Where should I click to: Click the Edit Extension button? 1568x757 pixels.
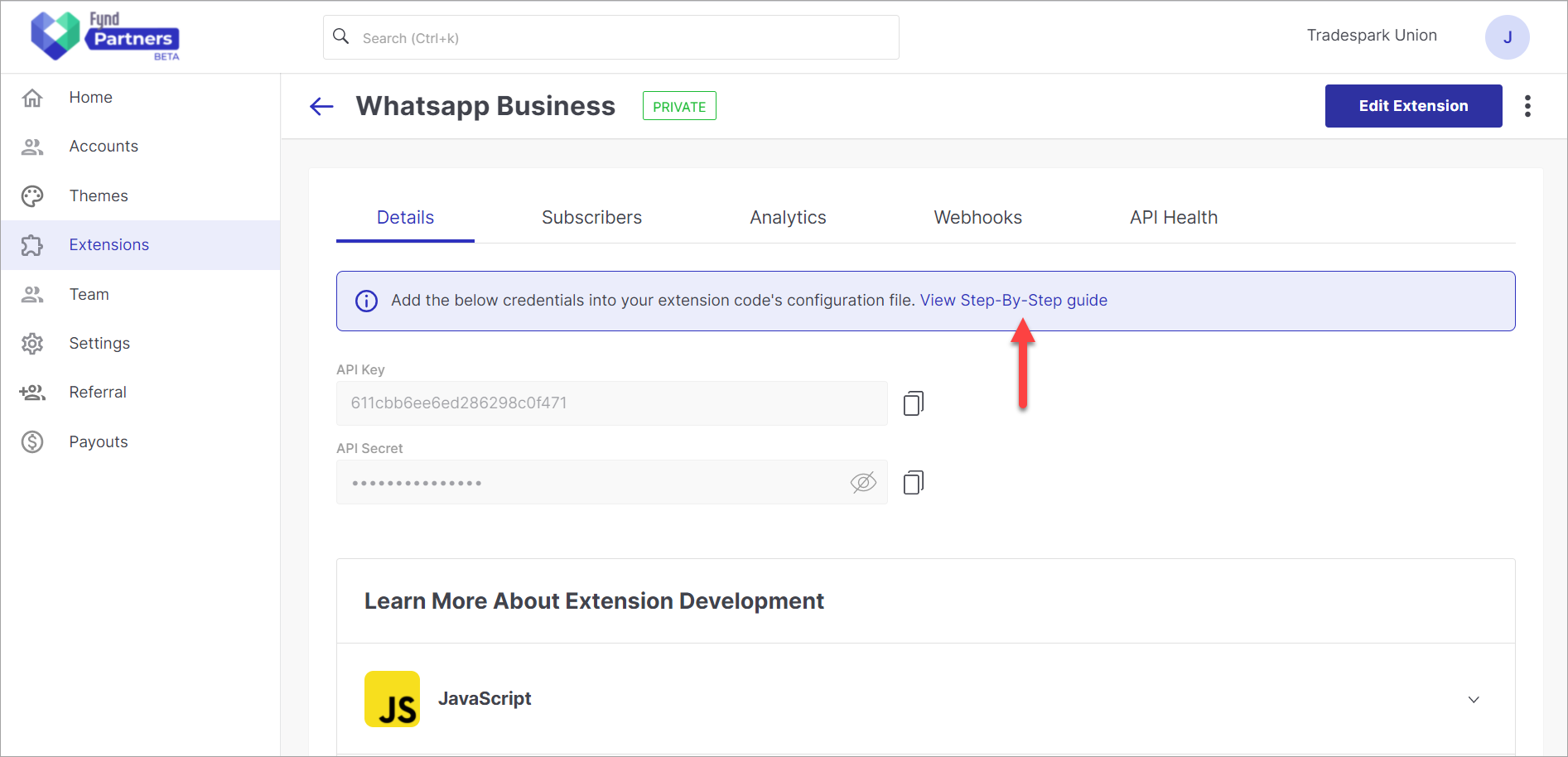click(1413, 106)
